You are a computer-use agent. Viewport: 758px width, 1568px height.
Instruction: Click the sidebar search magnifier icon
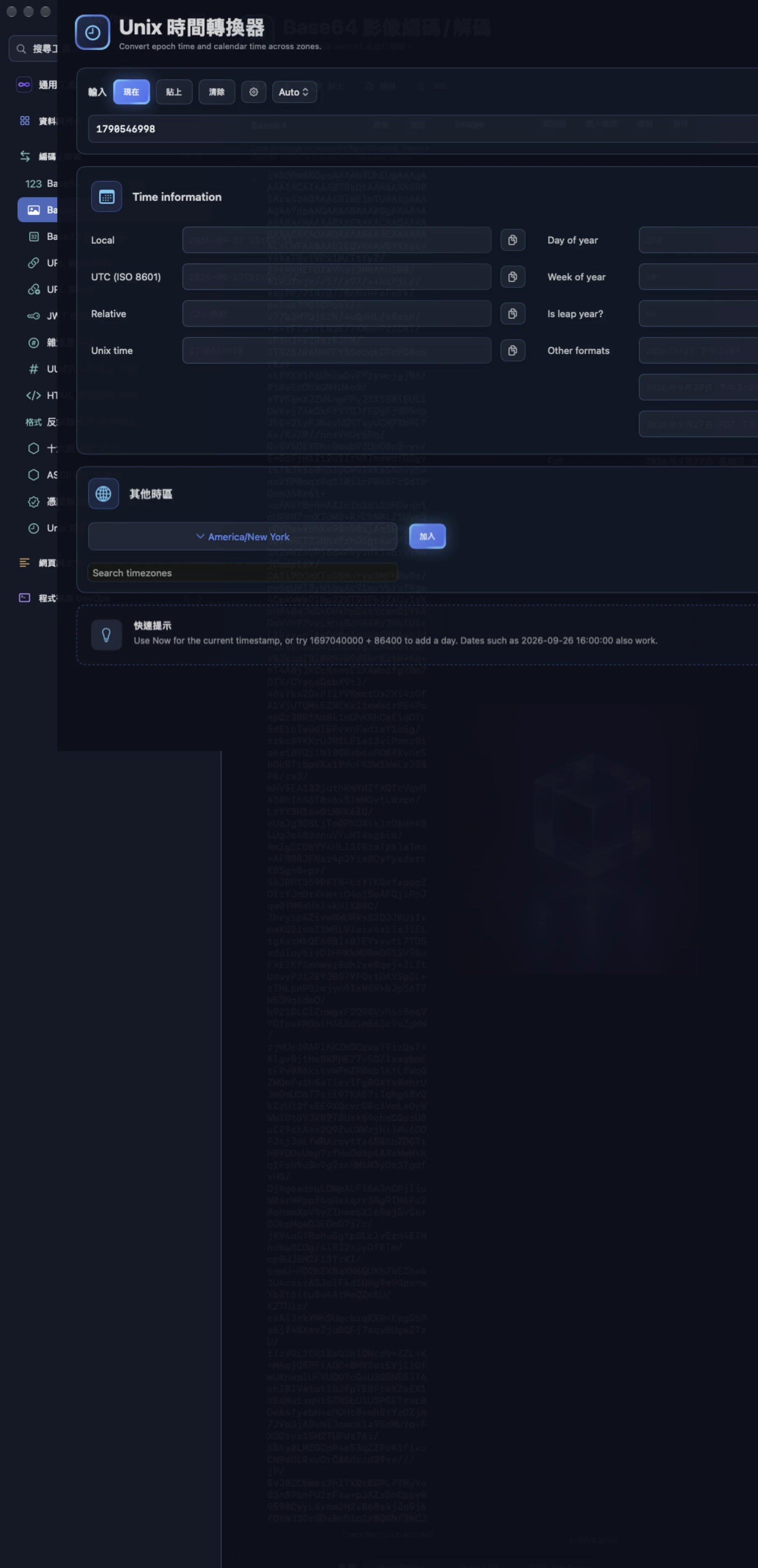point(21,49)
